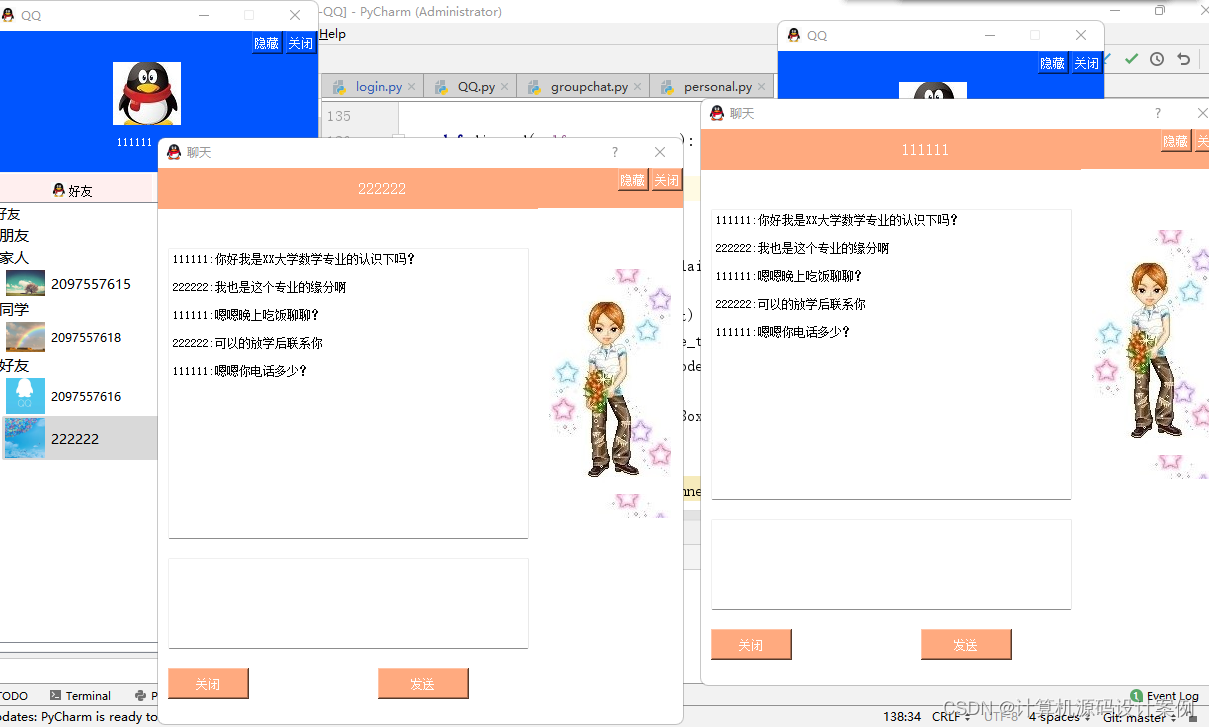Click help question mark in 222222 chat
1209x727 pixels.
click(615, 152)
